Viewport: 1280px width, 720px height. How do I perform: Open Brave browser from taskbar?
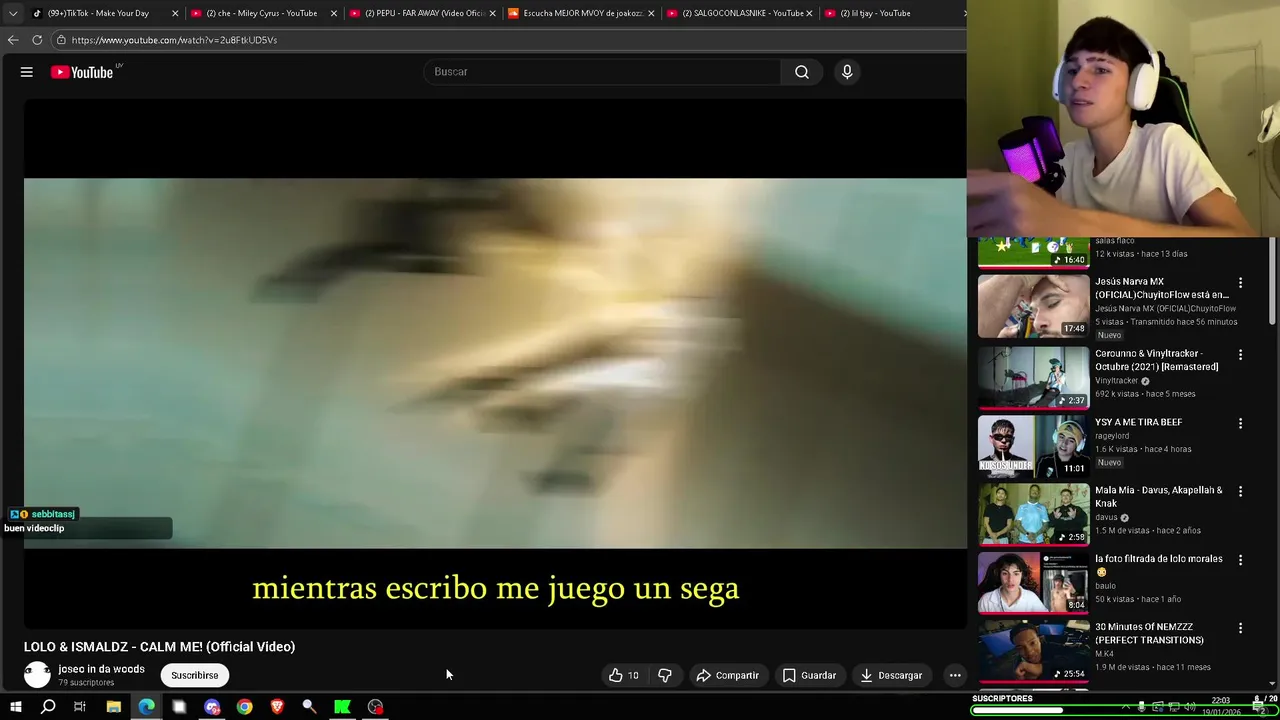click(x=277, y=707)
